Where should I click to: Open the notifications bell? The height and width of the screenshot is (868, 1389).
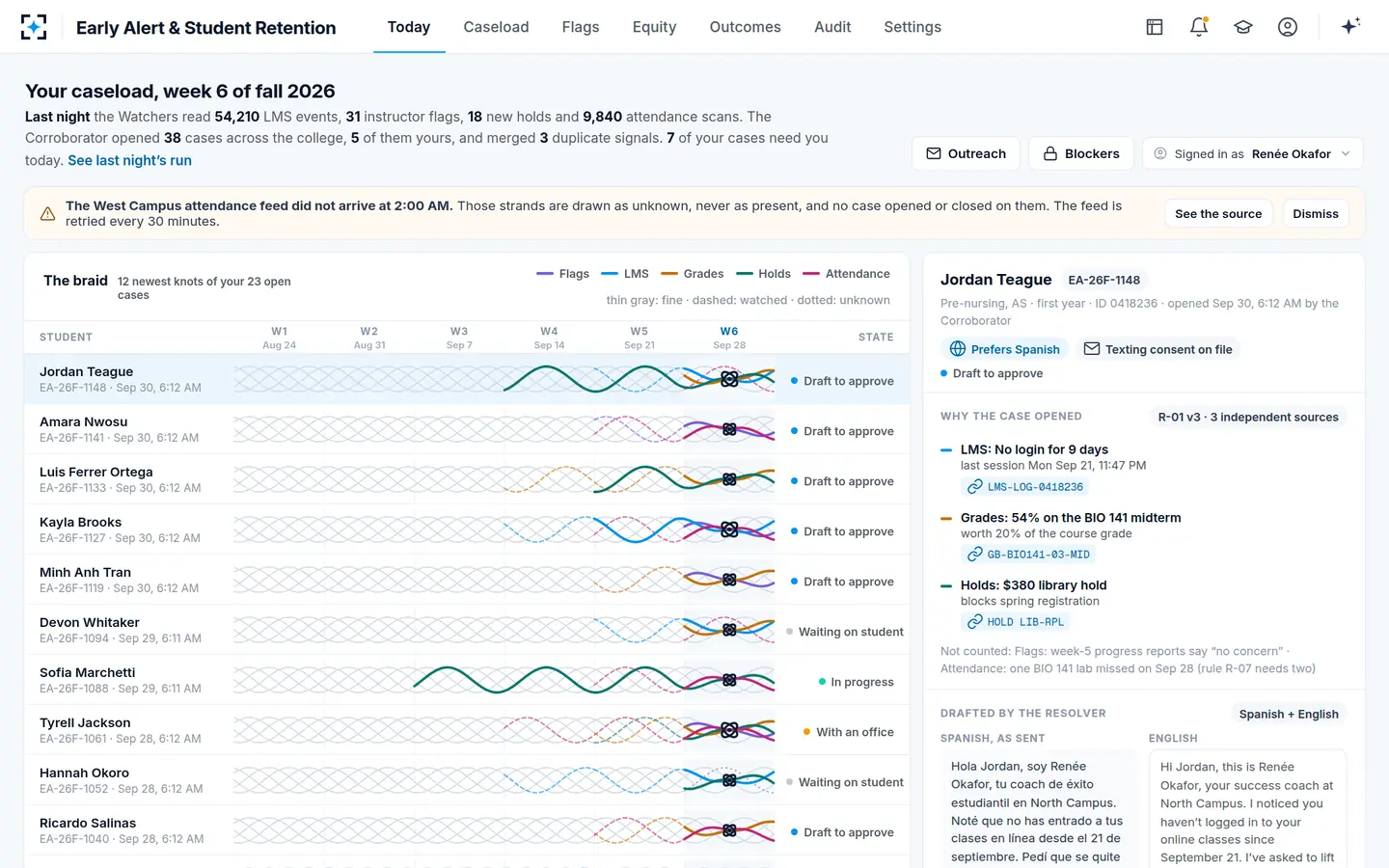click(x=1199, y=27)
